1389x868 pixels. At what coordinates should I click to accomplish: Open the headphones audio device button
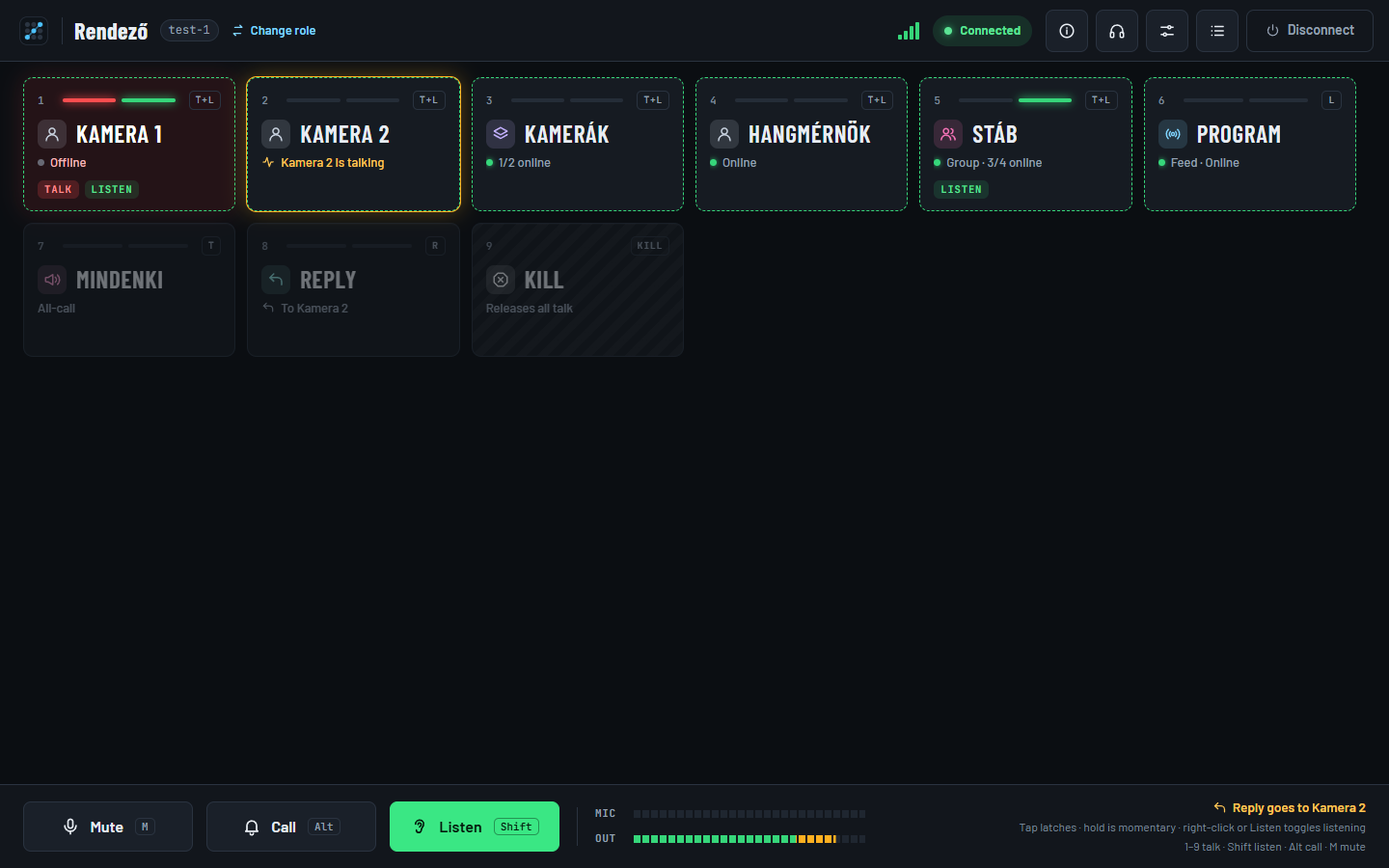point(1117,31)
